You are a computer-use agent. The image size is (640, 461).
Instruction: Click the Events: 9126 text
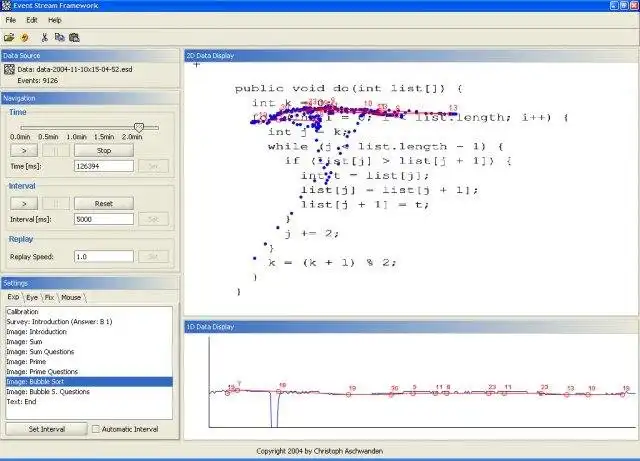pyautogui.click(x=38, y=81)
